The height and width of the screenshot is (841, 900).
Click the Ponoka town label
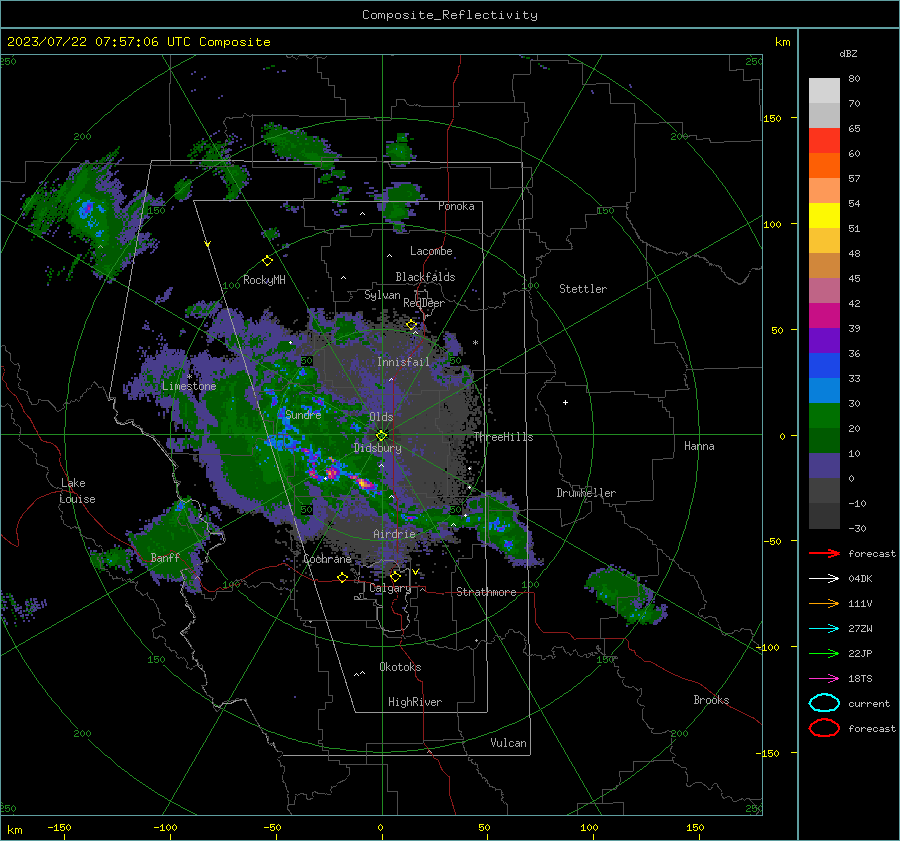pyautogui.click(x=456, y=206)
